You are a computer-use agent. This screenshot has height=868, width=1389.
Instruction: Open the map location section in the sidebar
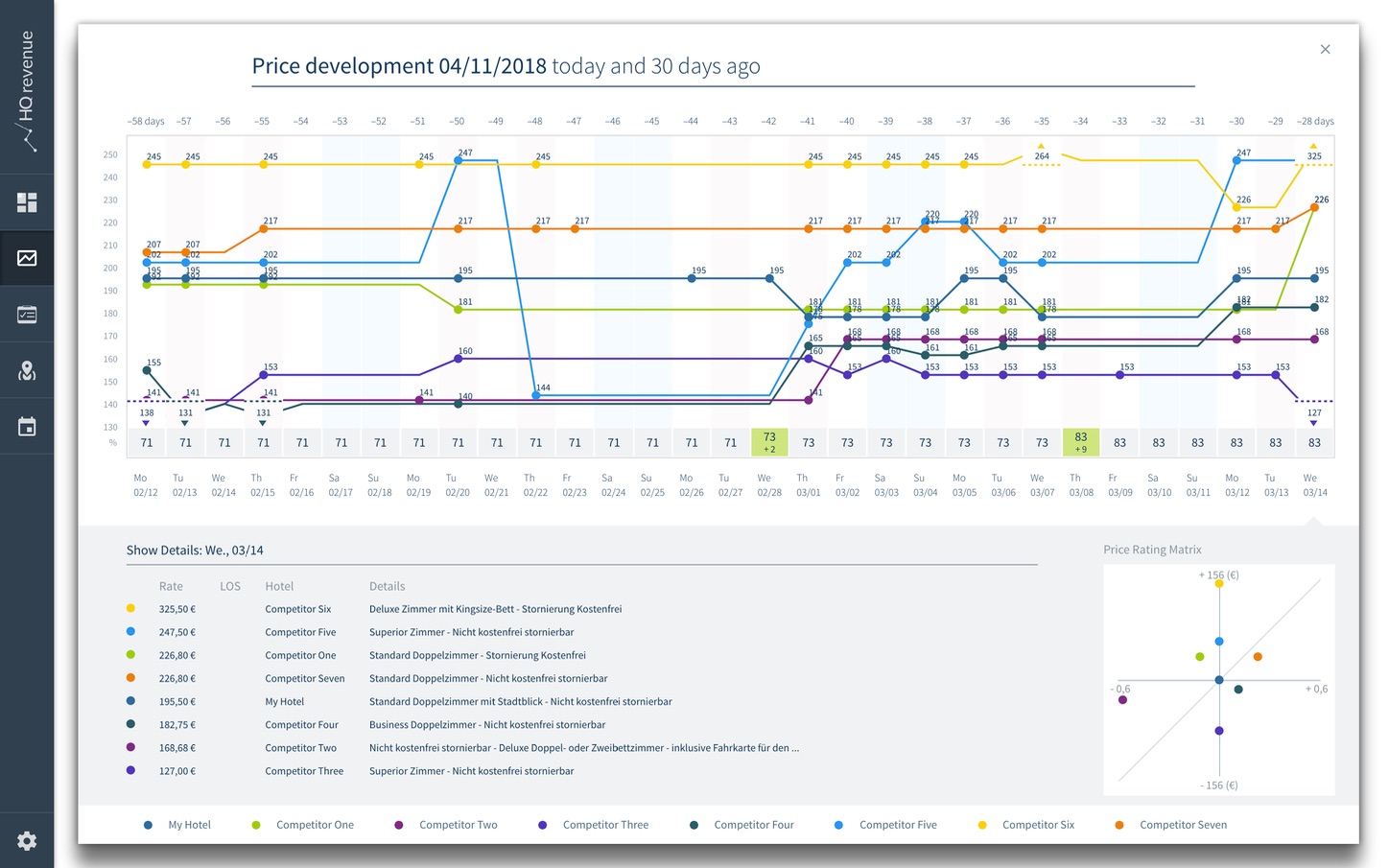click(27, 371)
